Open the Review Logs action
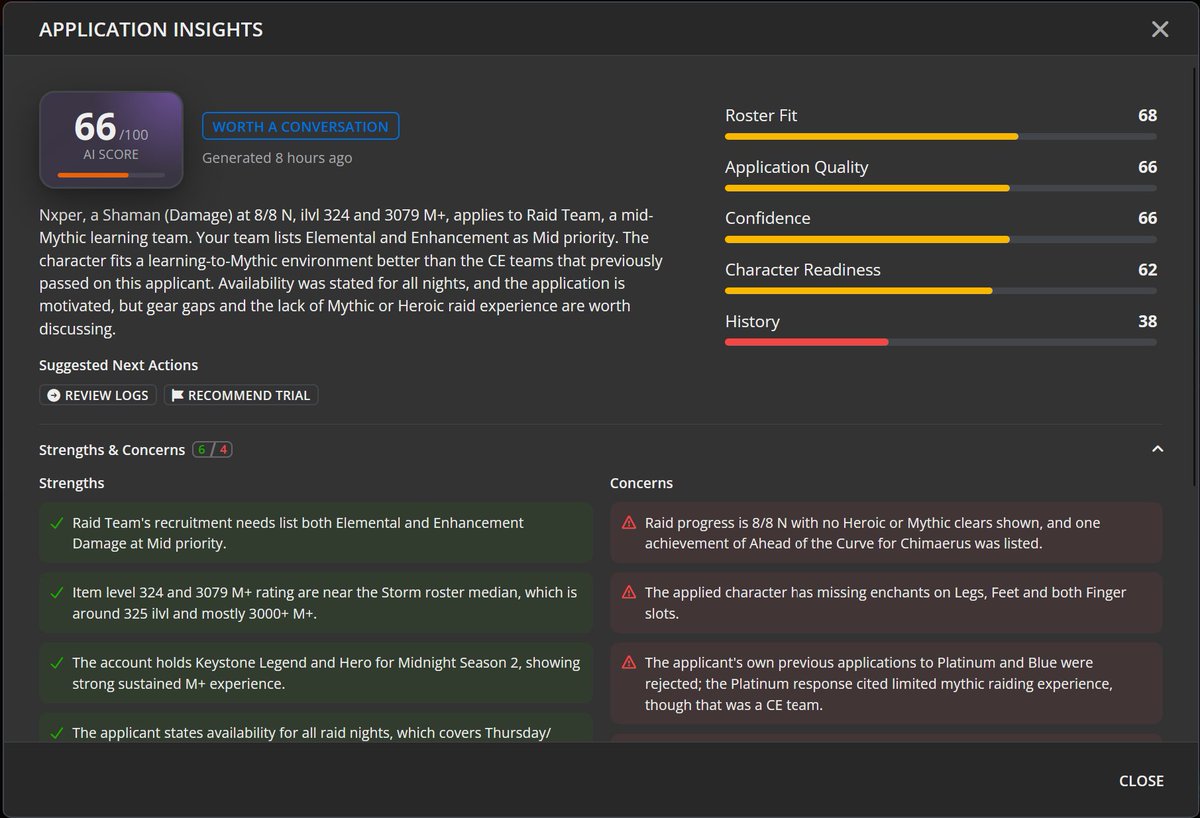This screenshot has height=818, width=1200. (x=97, y=395)
